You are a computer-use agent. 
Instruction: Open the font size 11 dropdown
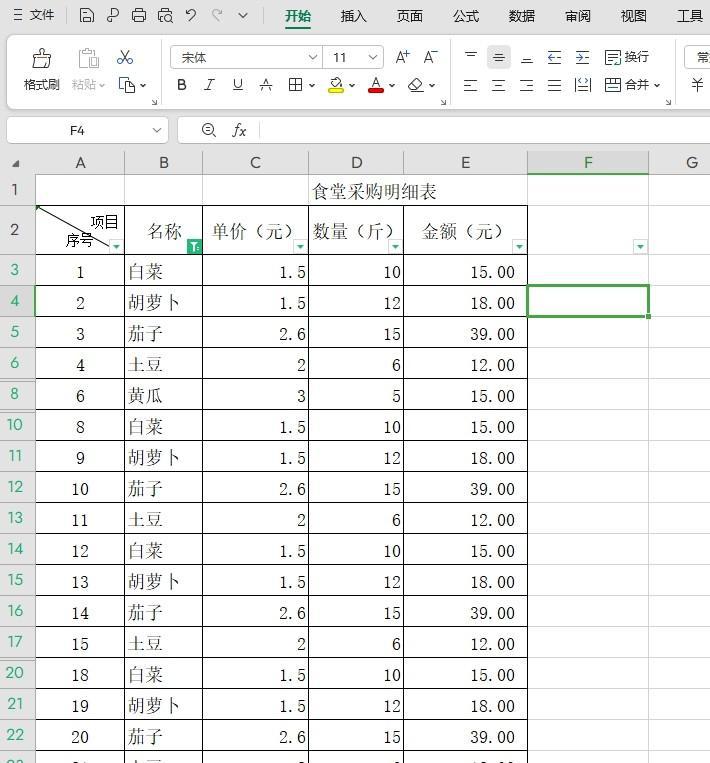[372, 57]
